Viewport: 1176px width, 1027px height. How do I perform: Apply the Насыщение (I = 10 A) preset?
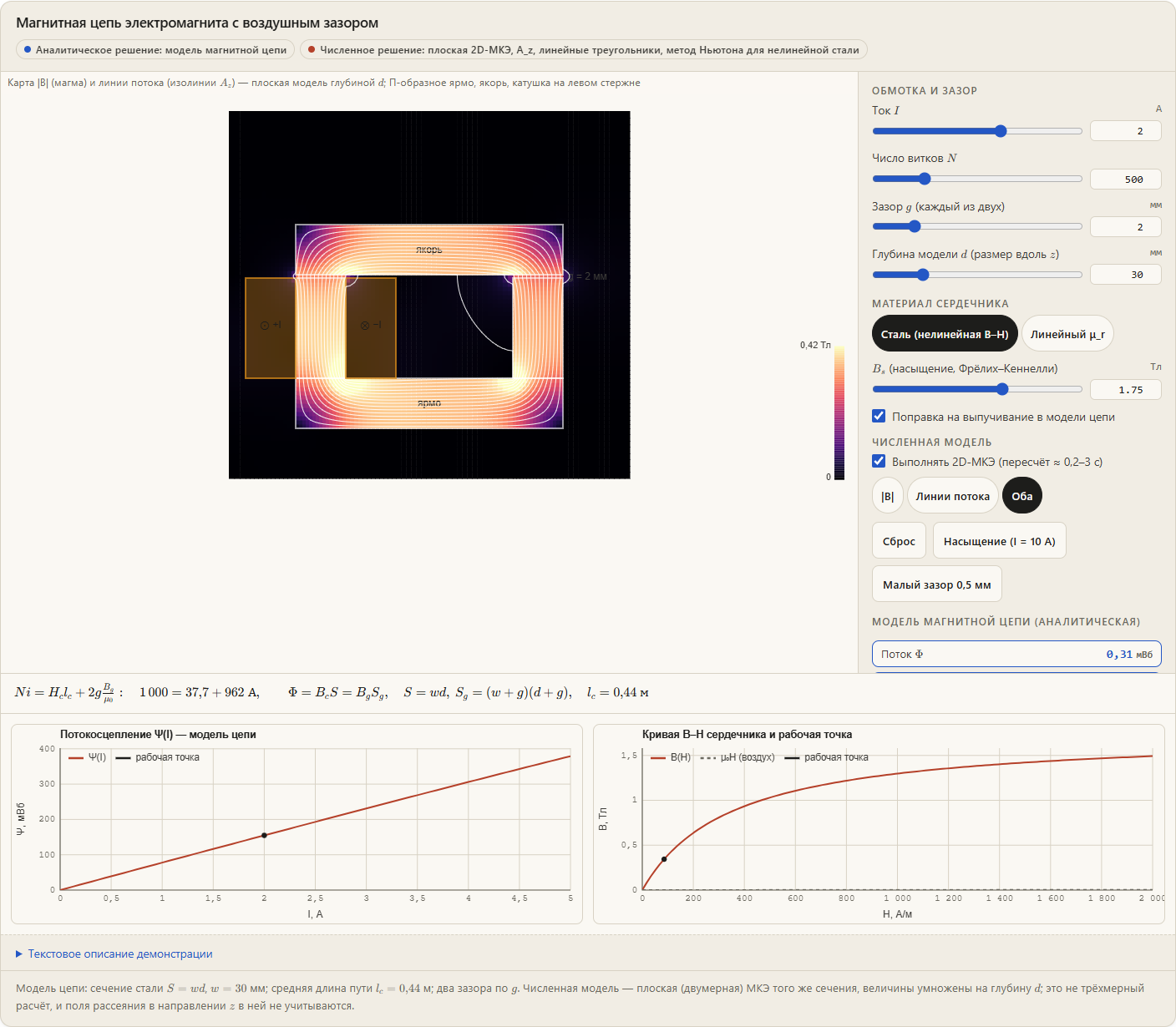click(x=999, y=541)
